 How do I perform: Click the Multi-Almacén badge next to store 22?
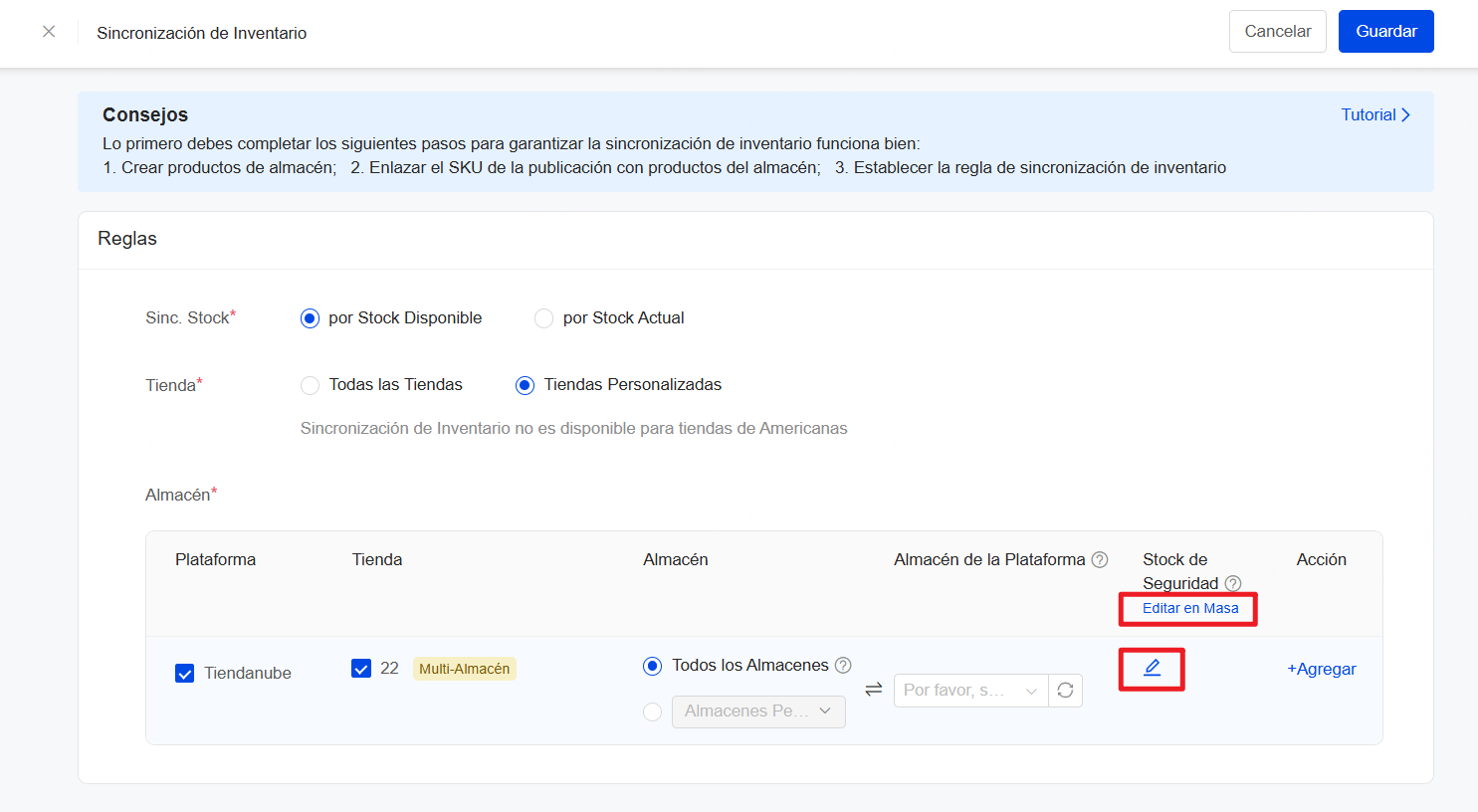[x=465, y=669]
